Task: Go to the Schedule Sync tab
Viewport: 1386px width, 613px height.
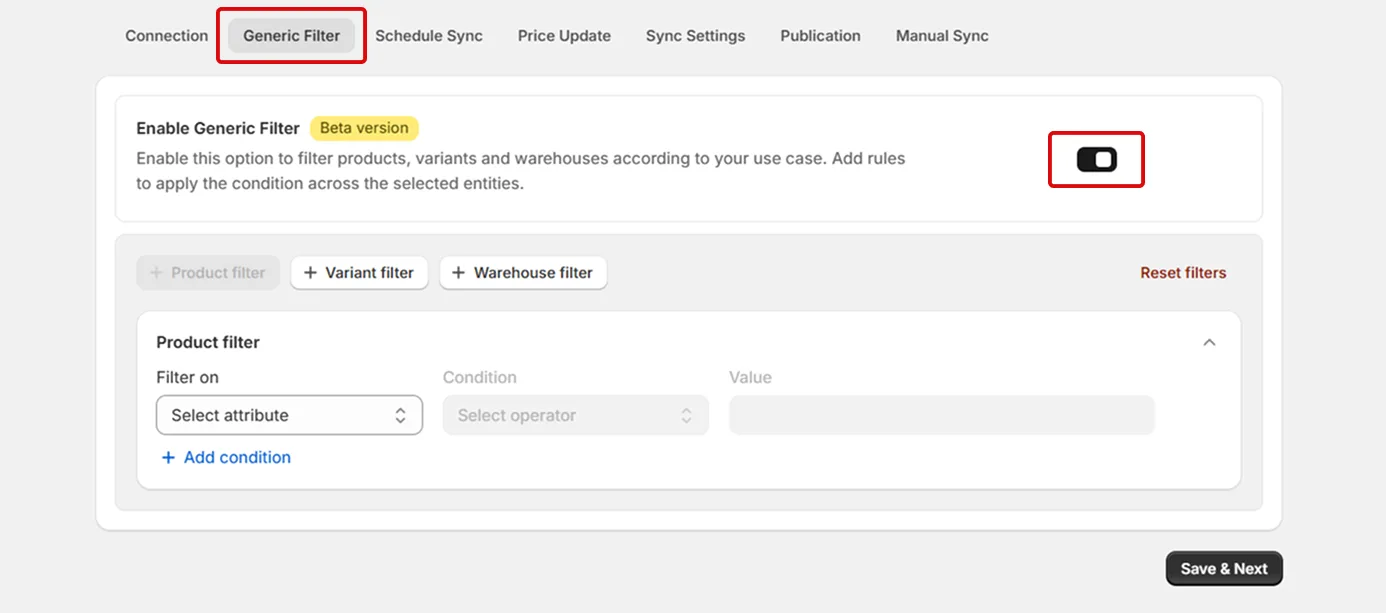Action: tap(429, 36)
